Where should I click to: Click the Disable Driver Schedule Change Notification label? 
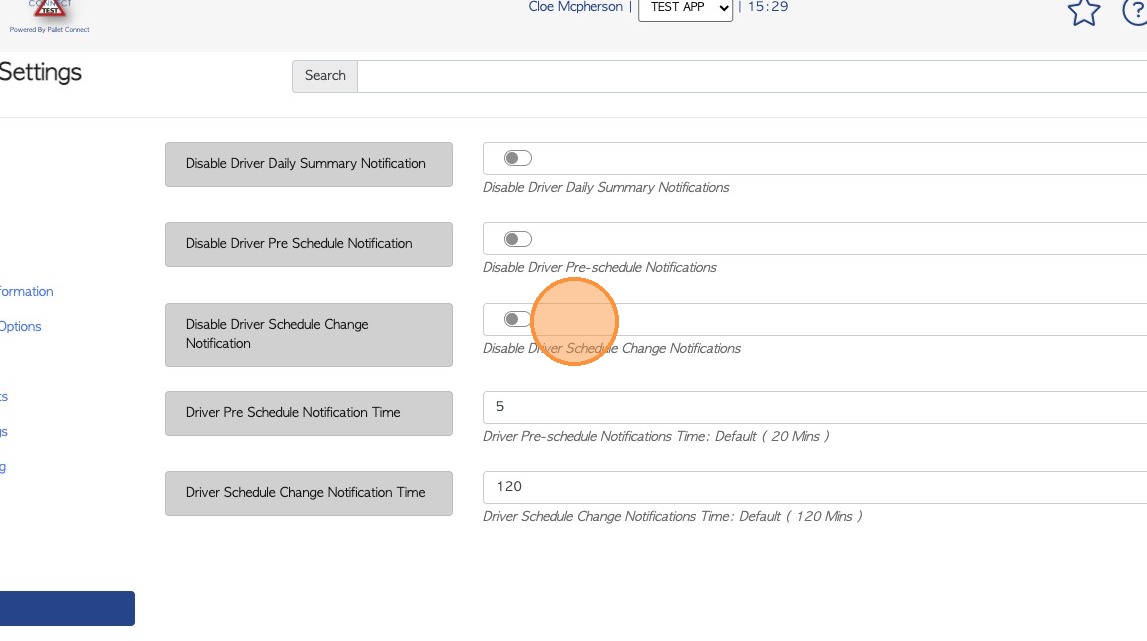[x=308, y=334]
